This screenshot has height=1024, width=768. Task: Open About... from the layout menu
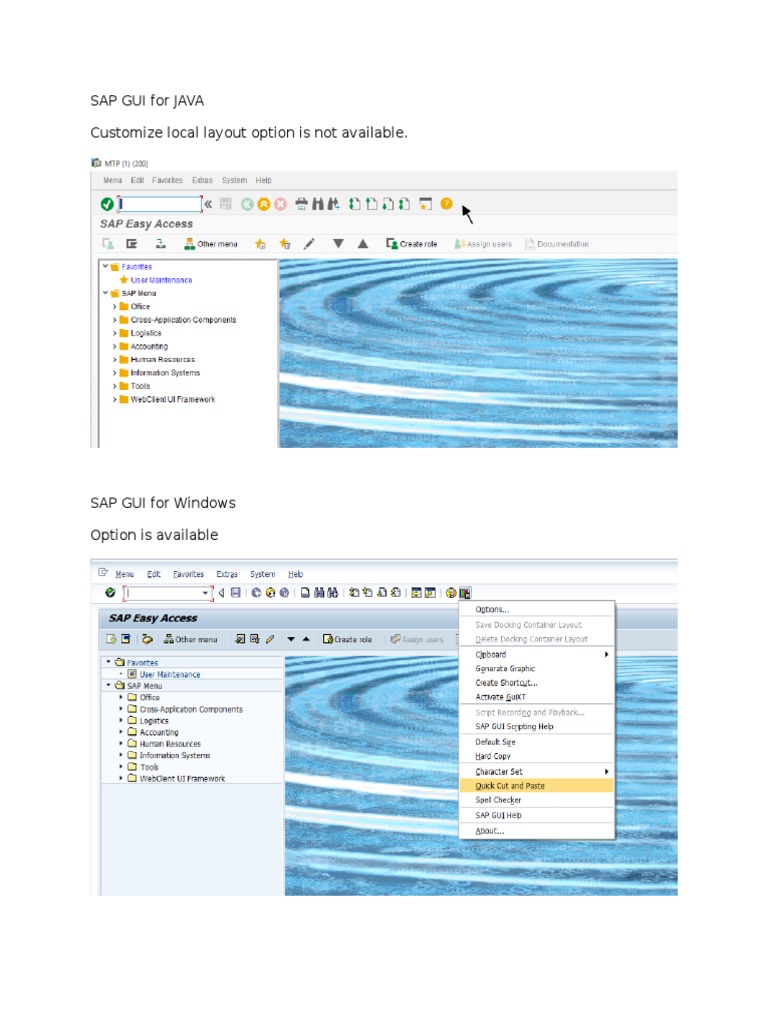[x=536, y=831]
